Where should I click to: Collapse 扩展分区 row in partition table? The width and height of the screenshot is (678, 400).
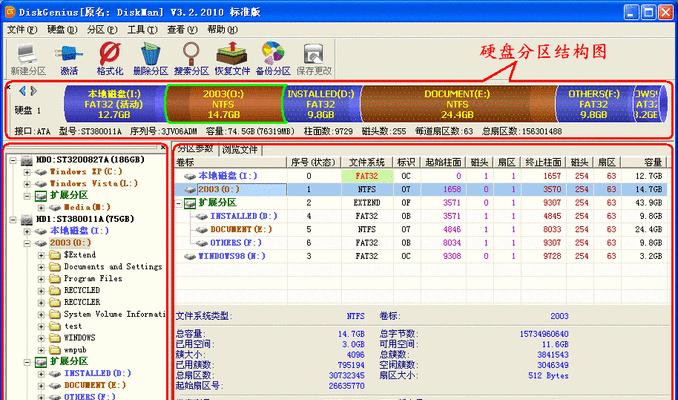click(x=179, y=203)
